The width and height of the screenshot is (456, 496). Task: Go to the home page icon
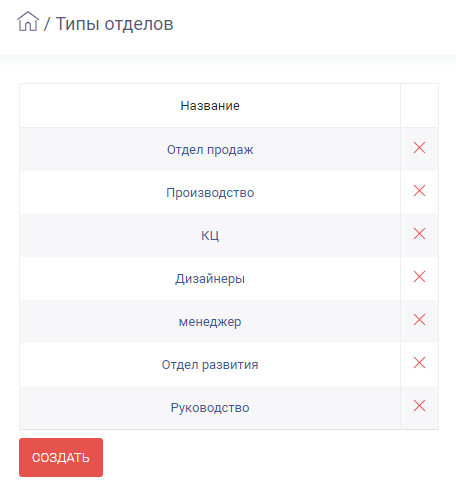(28, 21)
